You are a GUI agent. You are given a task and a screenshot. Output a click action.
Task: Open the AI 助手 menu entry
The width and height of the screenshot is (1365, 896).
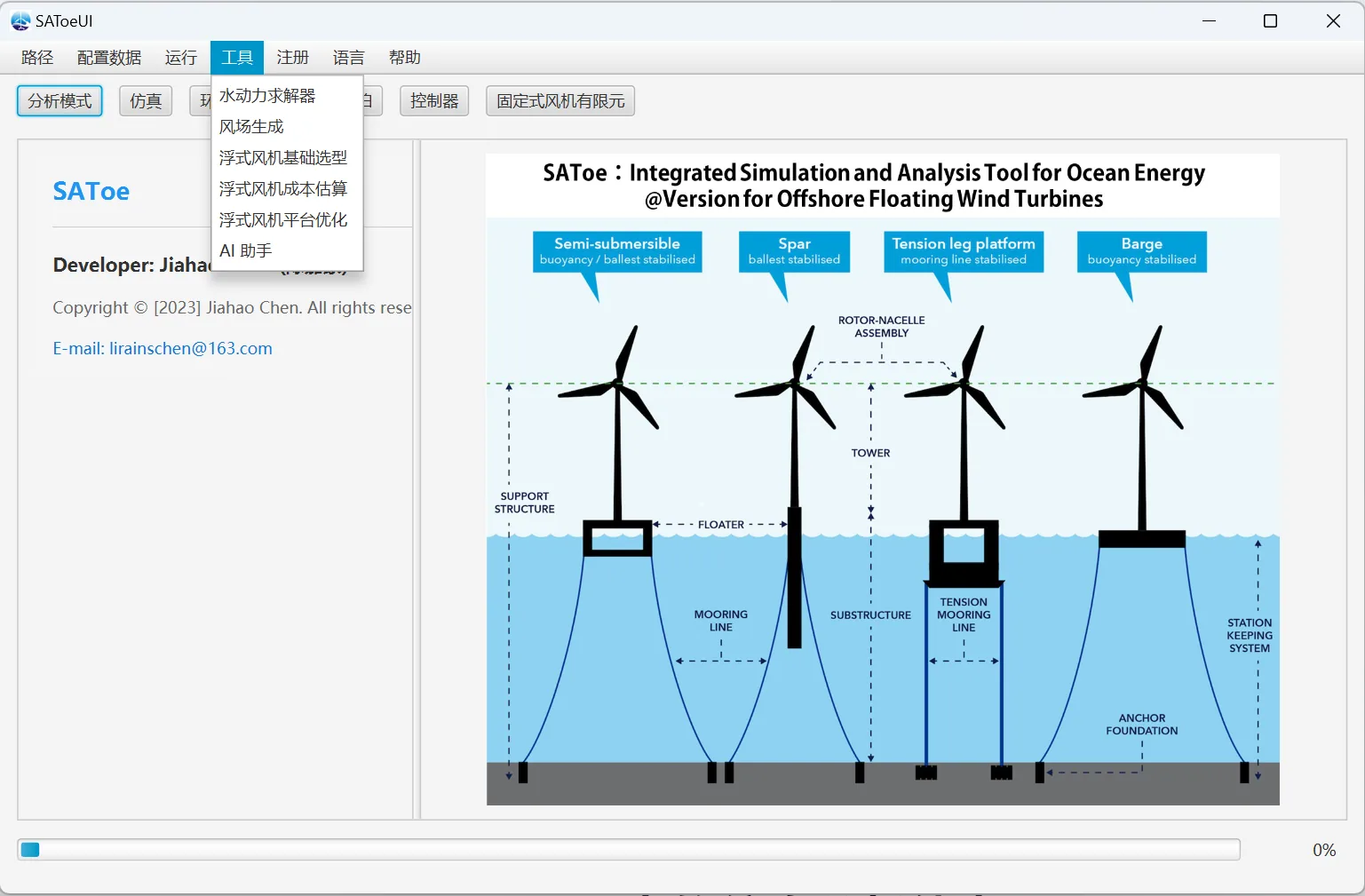[x=288, y=251]
